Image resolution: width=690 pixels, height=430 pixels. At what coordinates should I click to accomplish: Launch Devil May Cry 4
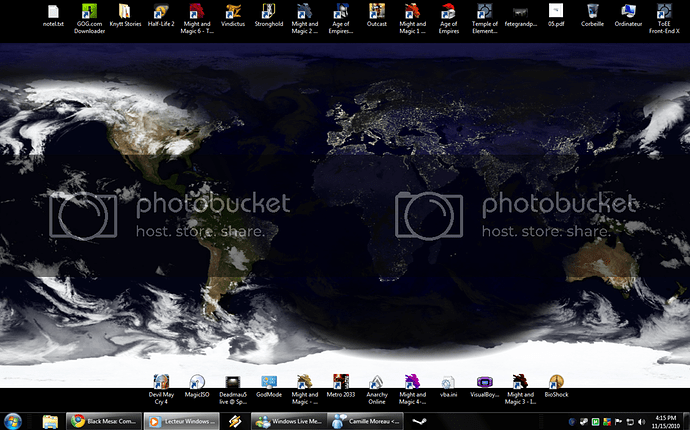point(161,383)
